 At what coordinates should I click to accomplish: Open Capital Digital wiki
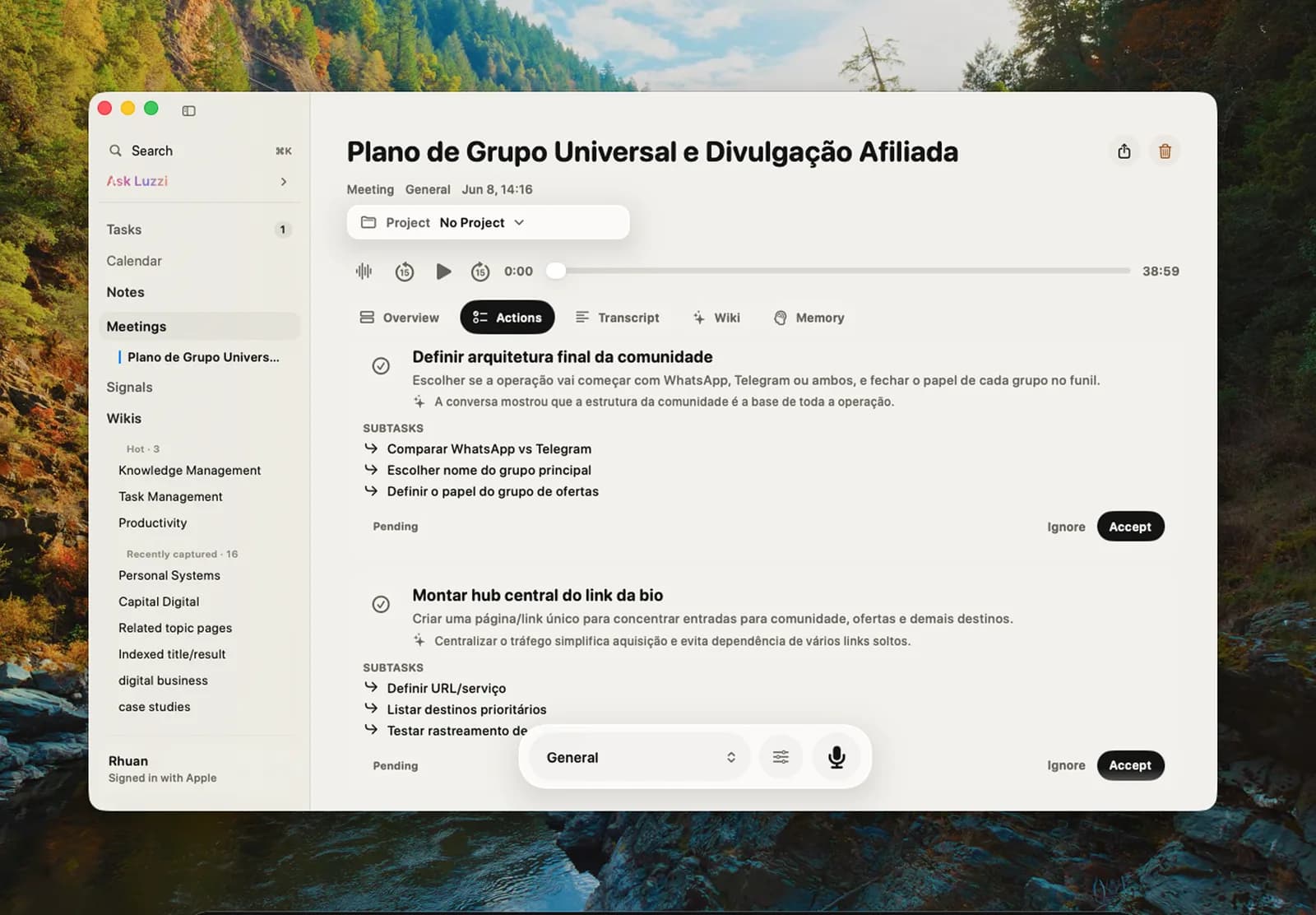coord(159,602)
